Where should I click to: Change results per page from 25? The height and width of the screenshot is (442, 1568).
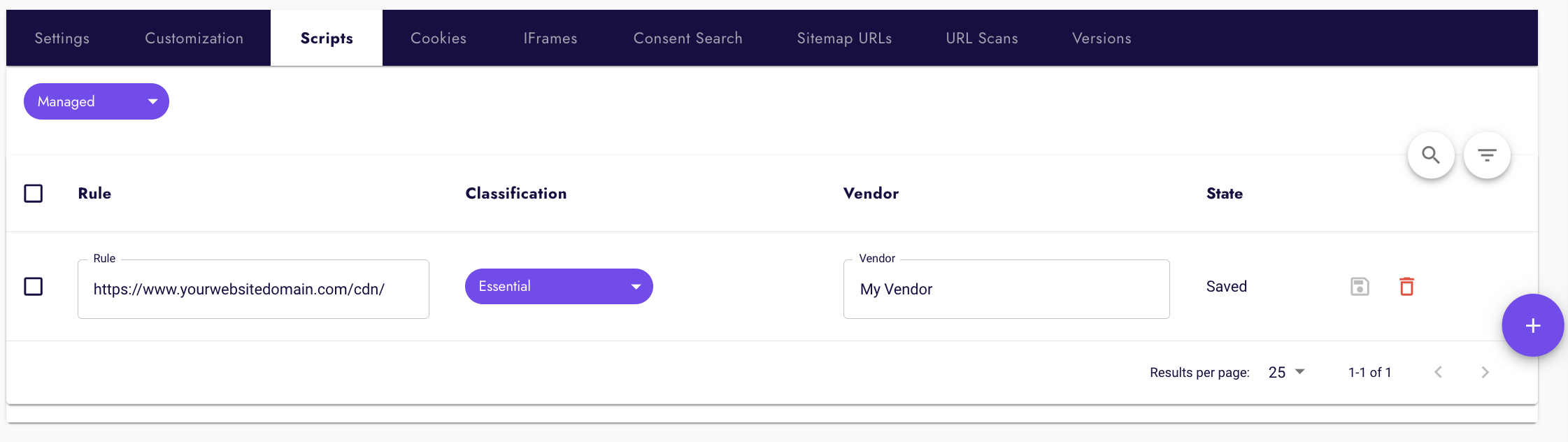point(1287,372)
